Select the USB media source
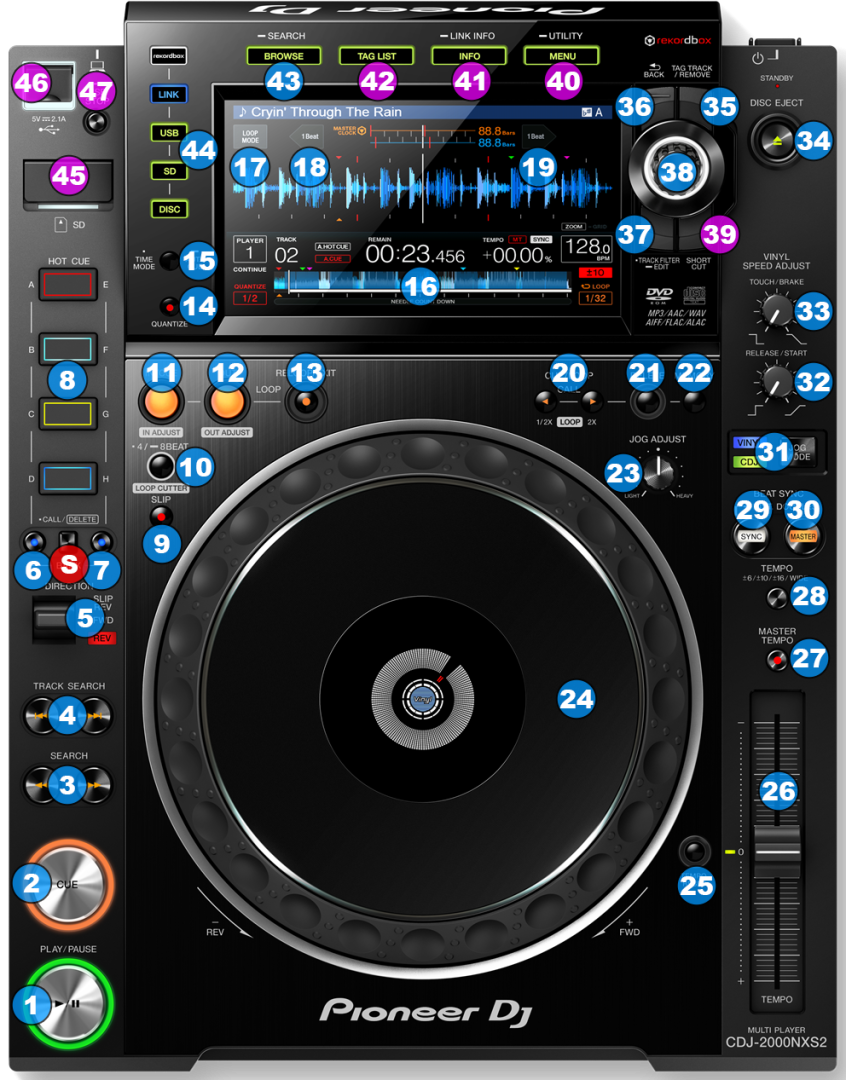Viewport: 846px width, 1080px height. click(168, 132)
